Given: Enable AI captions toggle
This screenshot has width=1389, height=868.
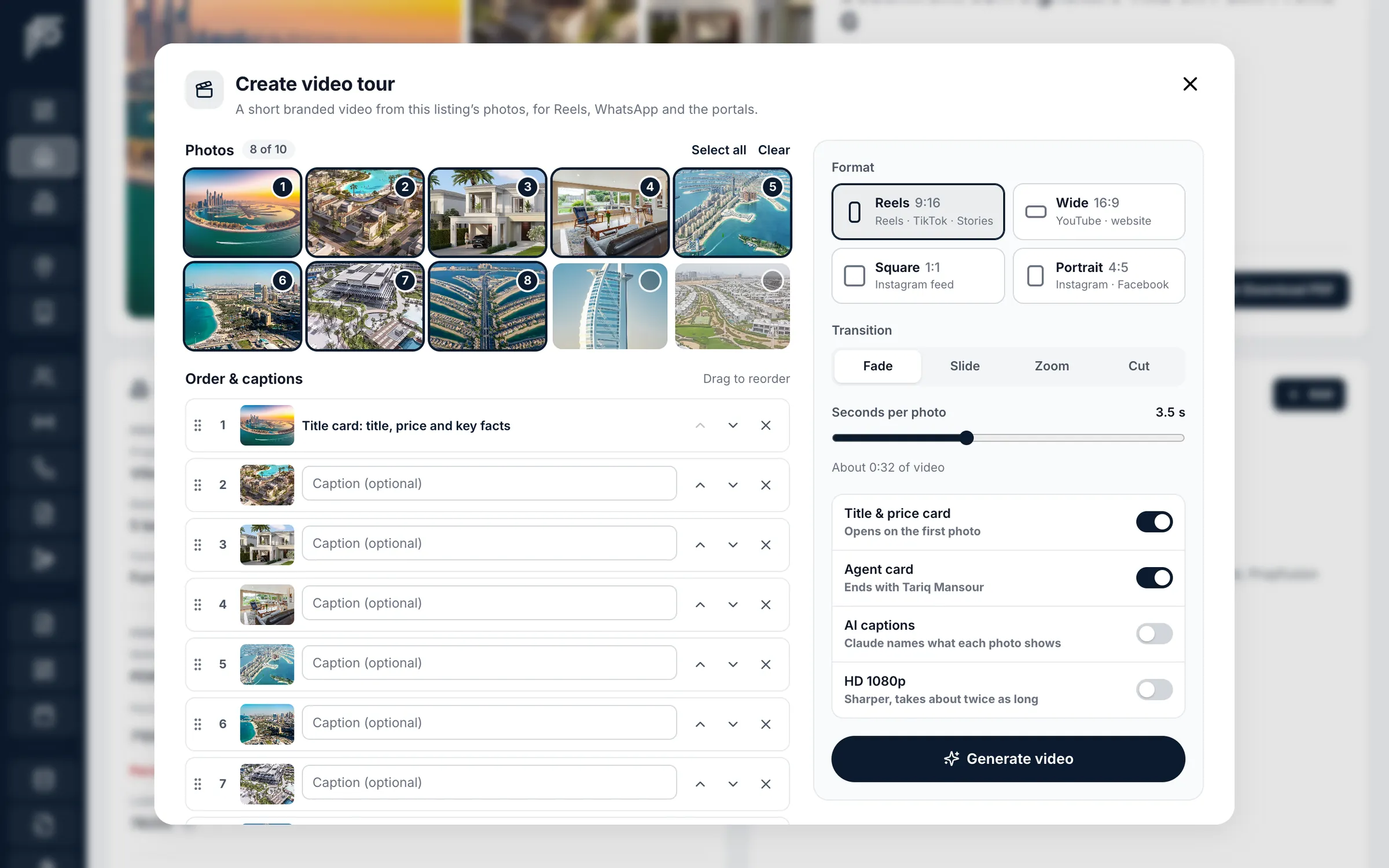Looking at the screenshot, I should pos(1154,634).
